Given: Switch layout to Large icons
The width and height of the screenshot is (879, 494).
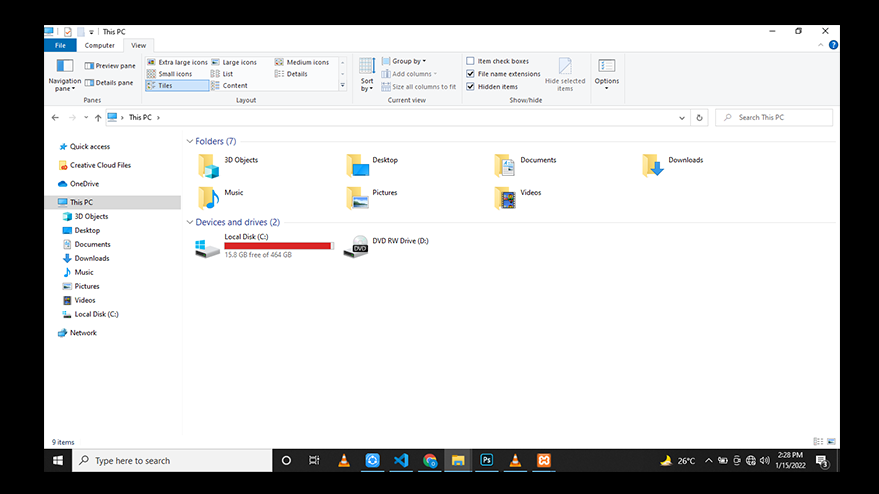Looking at the screenshot, I should click(234, 62).
